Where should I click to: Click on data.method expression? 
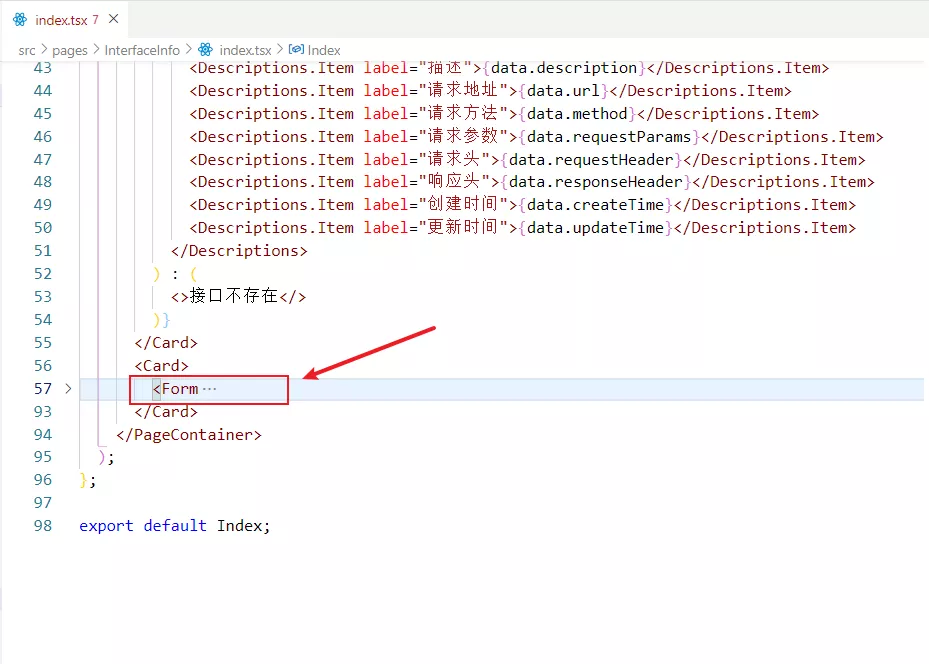577,114
